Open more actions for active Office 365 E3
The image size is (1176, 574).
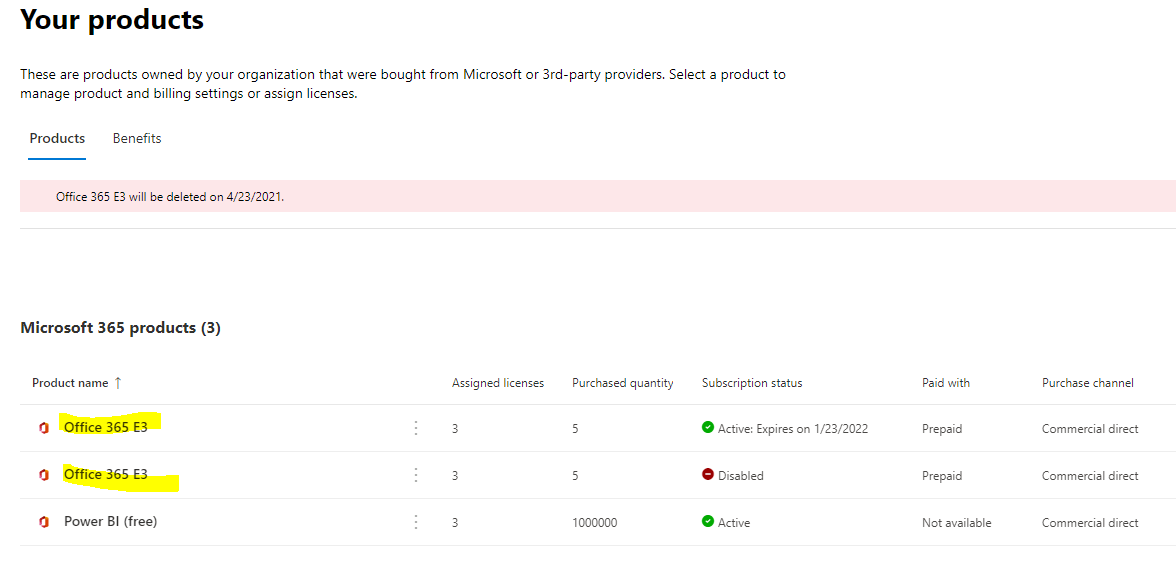(x=416, y=428)
